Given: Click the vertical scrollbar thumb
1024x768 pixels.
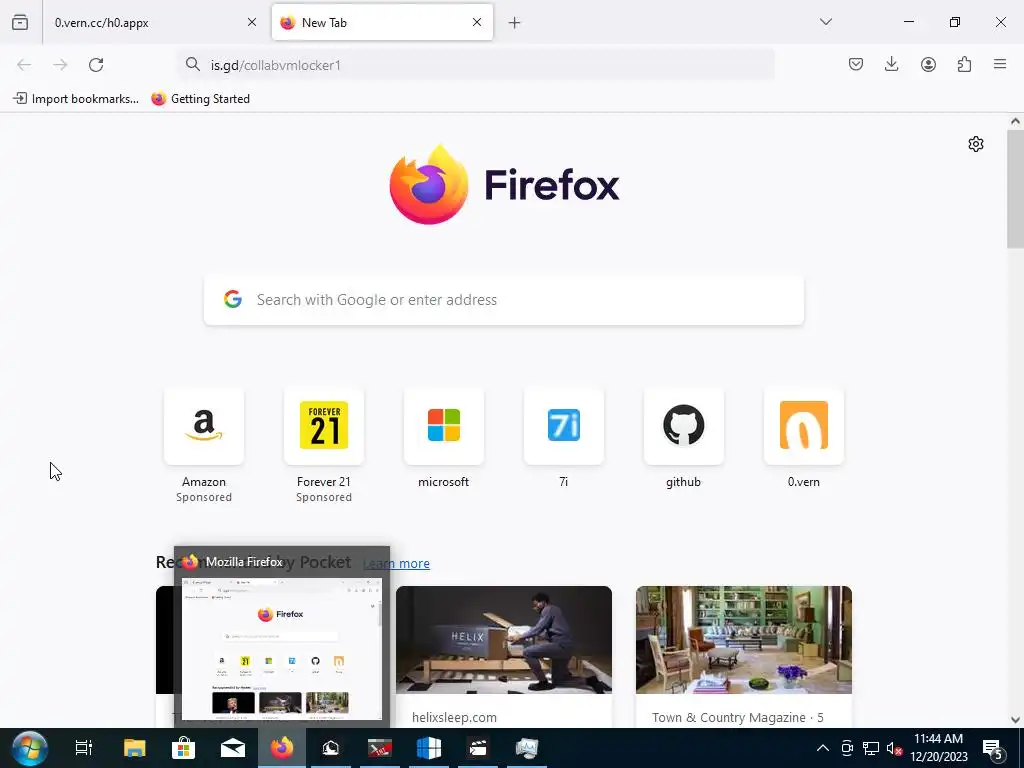Looking at the screenshot, I should 1015,189.
